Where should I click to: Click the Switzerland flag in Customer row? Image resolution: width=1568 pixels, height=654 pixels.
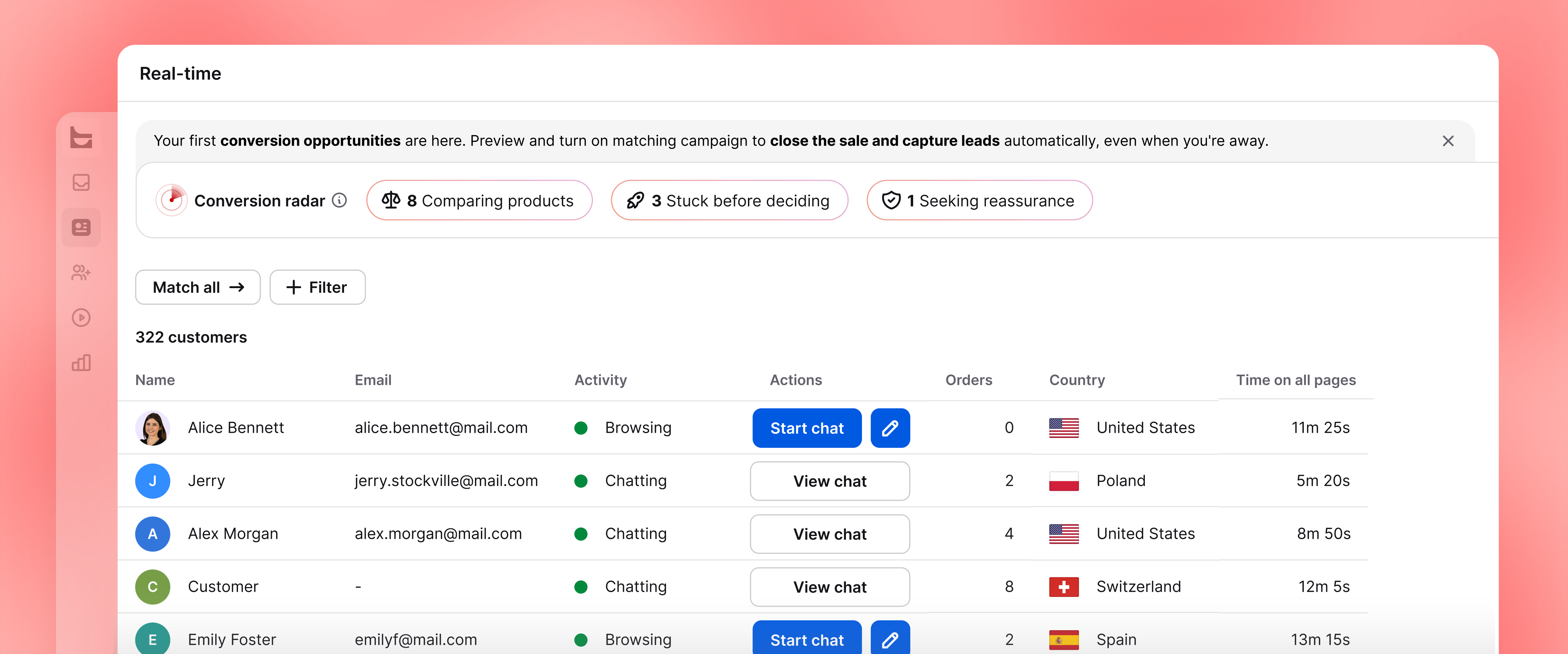1063,587
